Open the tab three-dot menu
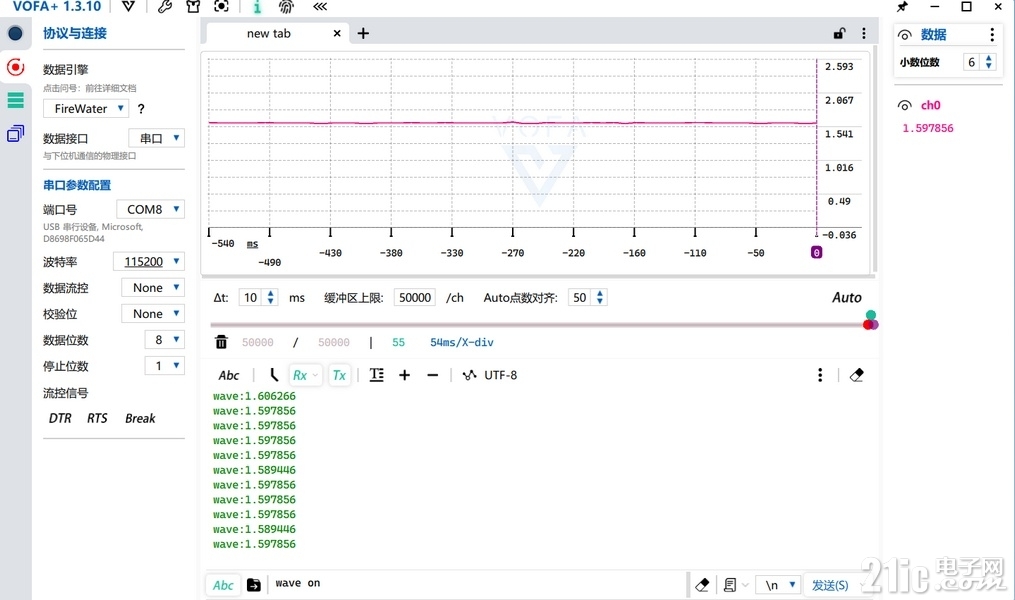Screen dimensions: 1015x600 [x=864, y=33]
